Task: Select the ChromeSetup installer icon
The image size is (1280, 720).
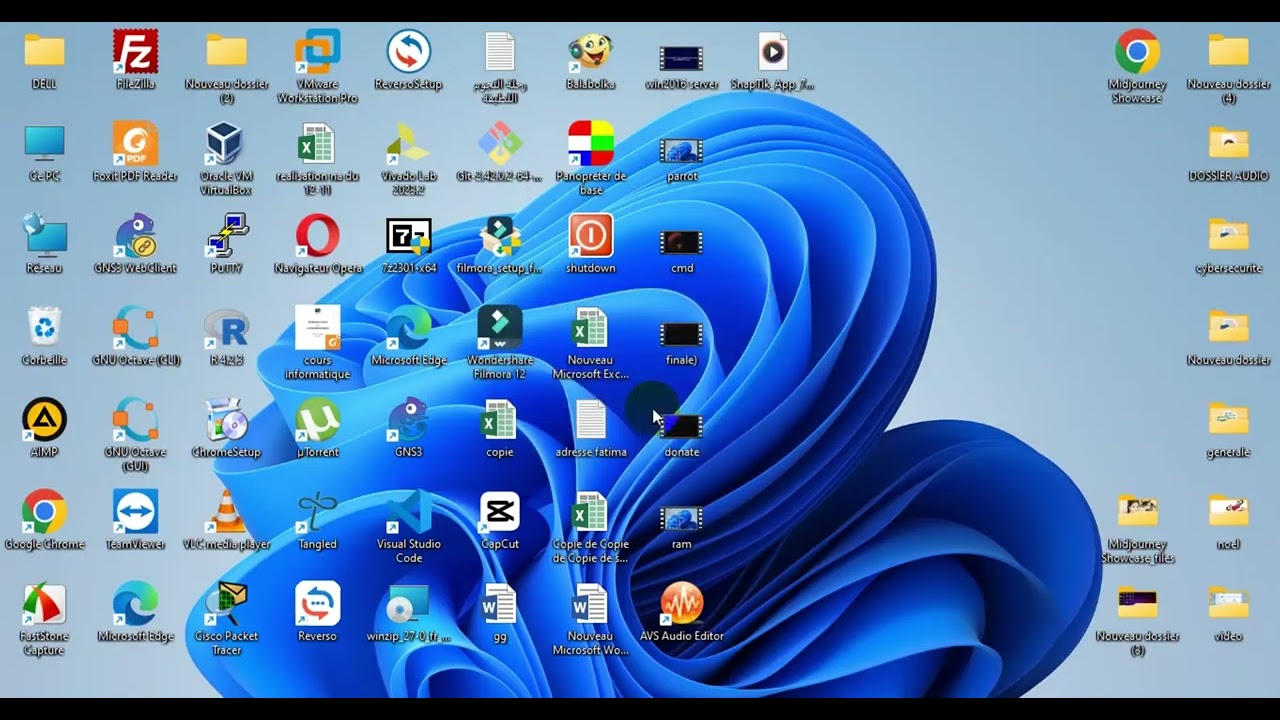Action: pyautogui.click(x=226, y=420)
